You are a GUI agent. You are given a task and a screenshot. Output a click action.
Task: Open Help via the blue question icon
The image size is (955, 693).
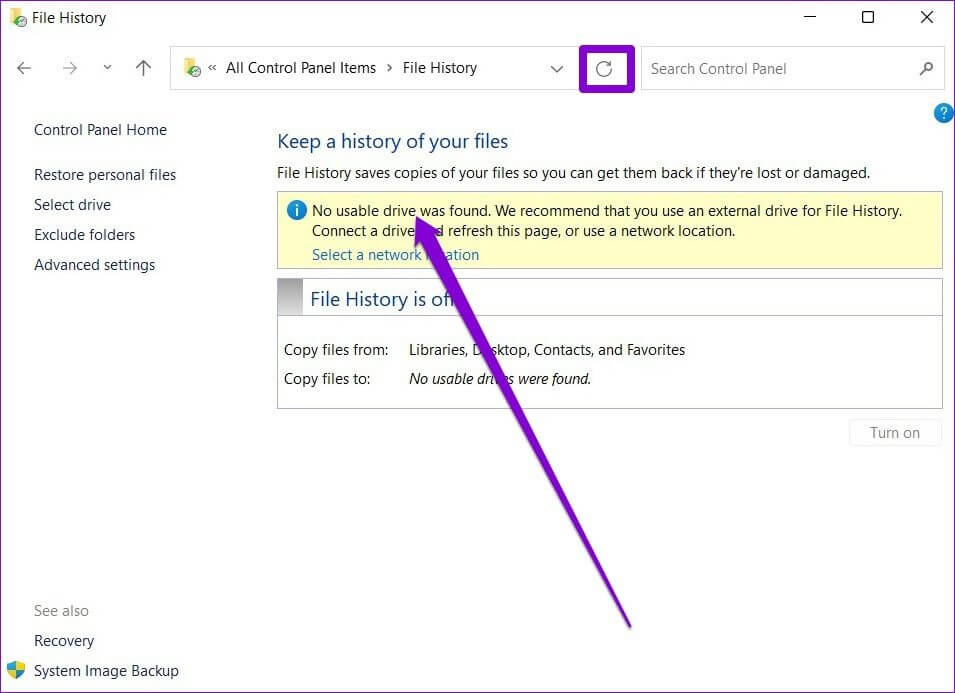click(x=943, y=113)
